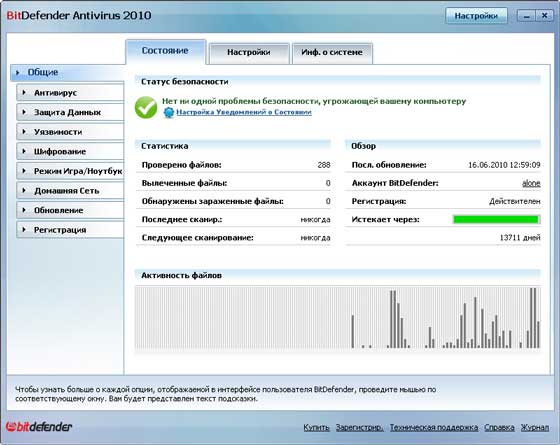
Task: Select Общие in the sidebar
Action: [x=68, y=72]
